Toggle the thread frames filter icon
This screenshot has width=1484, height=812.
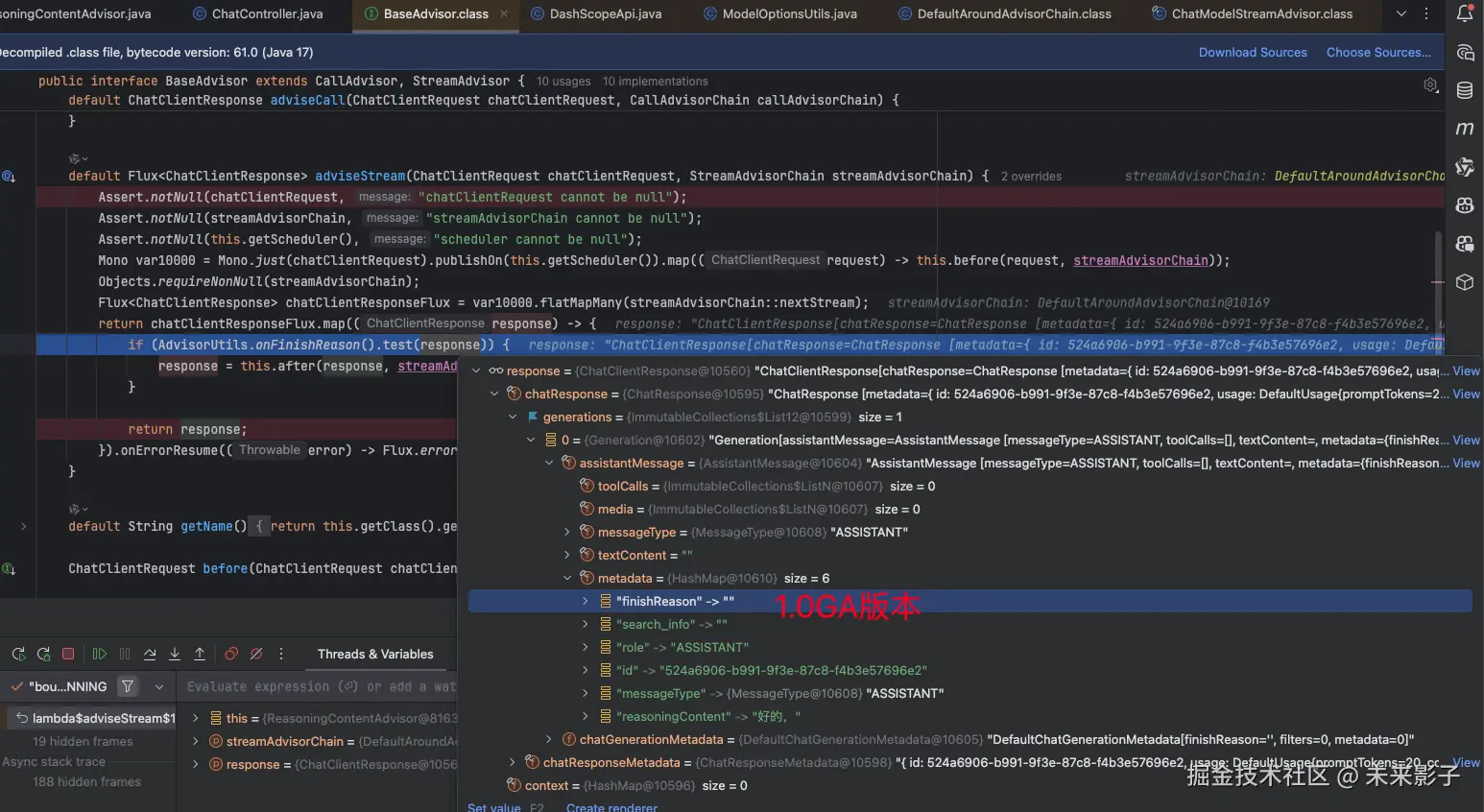[x=128, y=686]
